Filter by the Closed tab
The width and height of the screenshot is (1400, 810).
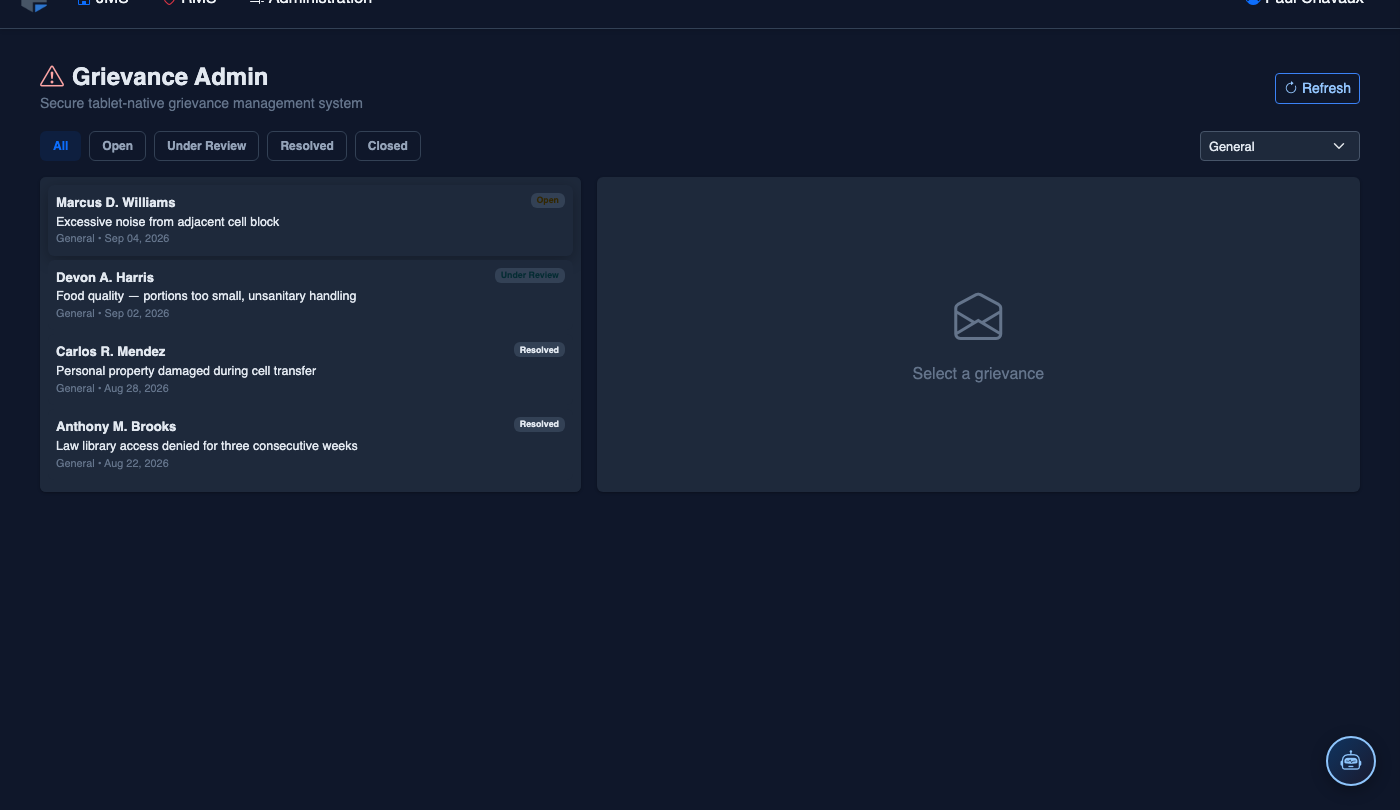(x=388, y=146)
